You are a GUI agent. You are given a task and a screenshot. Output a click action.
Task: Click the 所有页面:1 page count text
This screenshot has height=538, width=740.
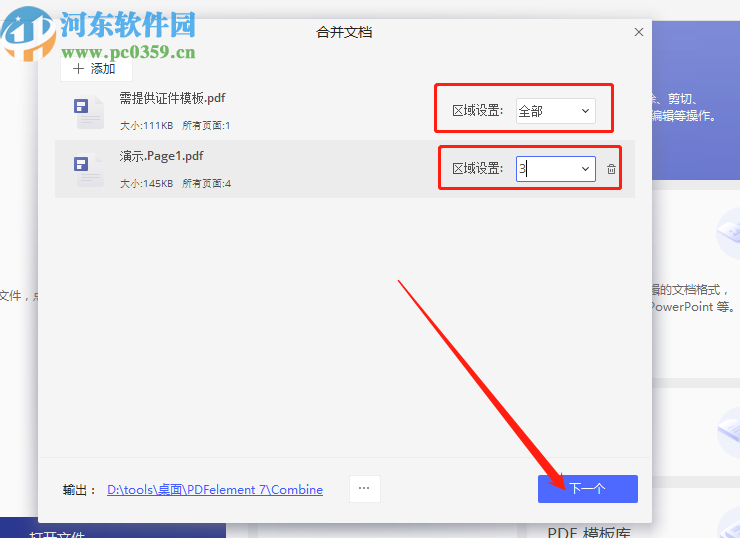point(206,126)
